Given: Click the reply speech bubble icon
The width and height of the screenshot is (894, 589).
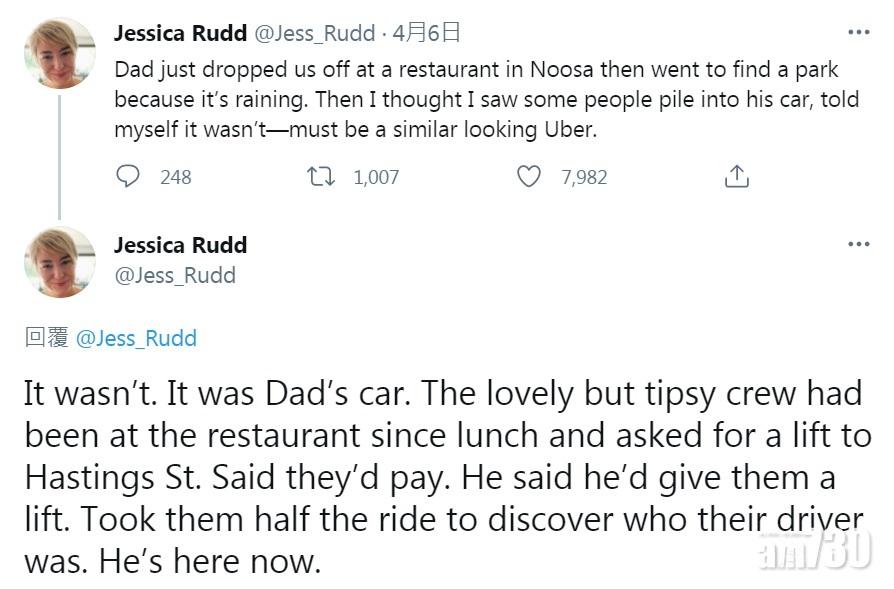Looking at the screenshot, I should point(128,177).
